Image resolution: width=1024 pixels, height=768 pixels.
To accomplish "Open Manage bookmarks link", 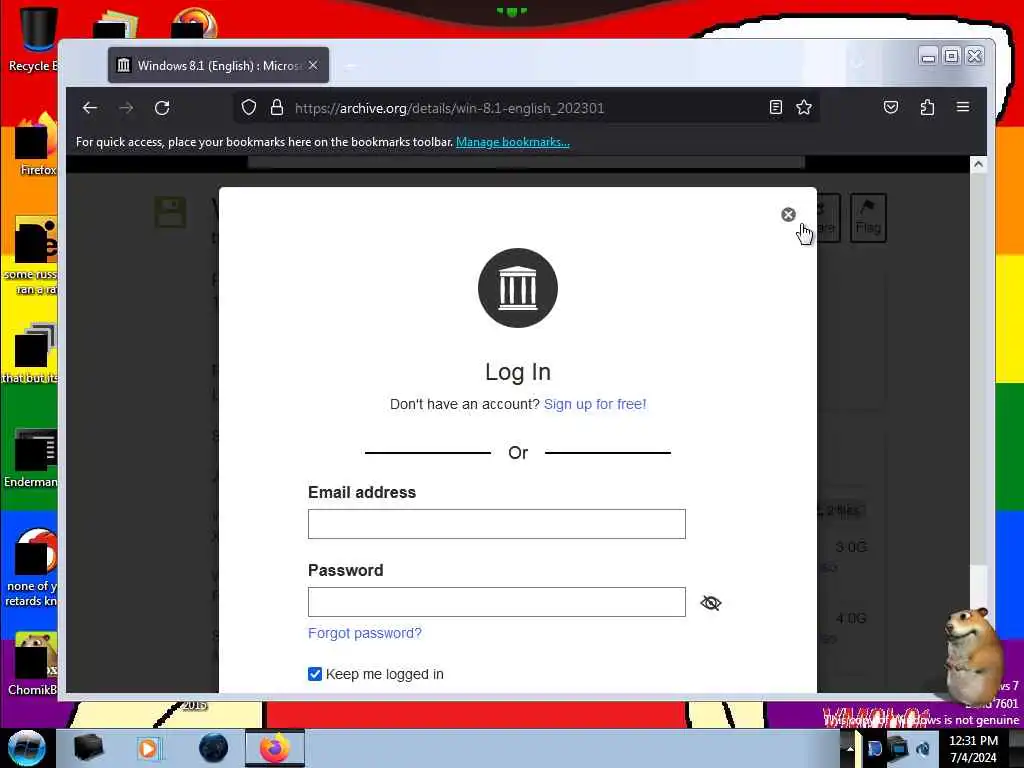I will tap(513, 142).
